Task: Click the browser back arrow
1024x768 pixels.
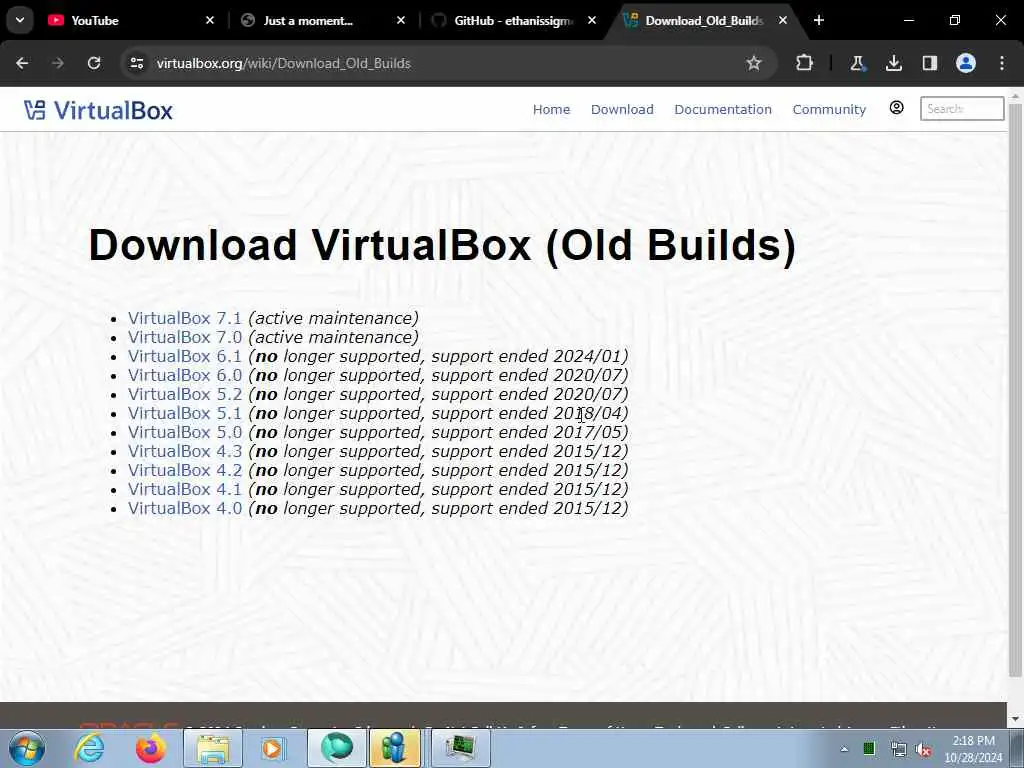Action: (22, 63)
